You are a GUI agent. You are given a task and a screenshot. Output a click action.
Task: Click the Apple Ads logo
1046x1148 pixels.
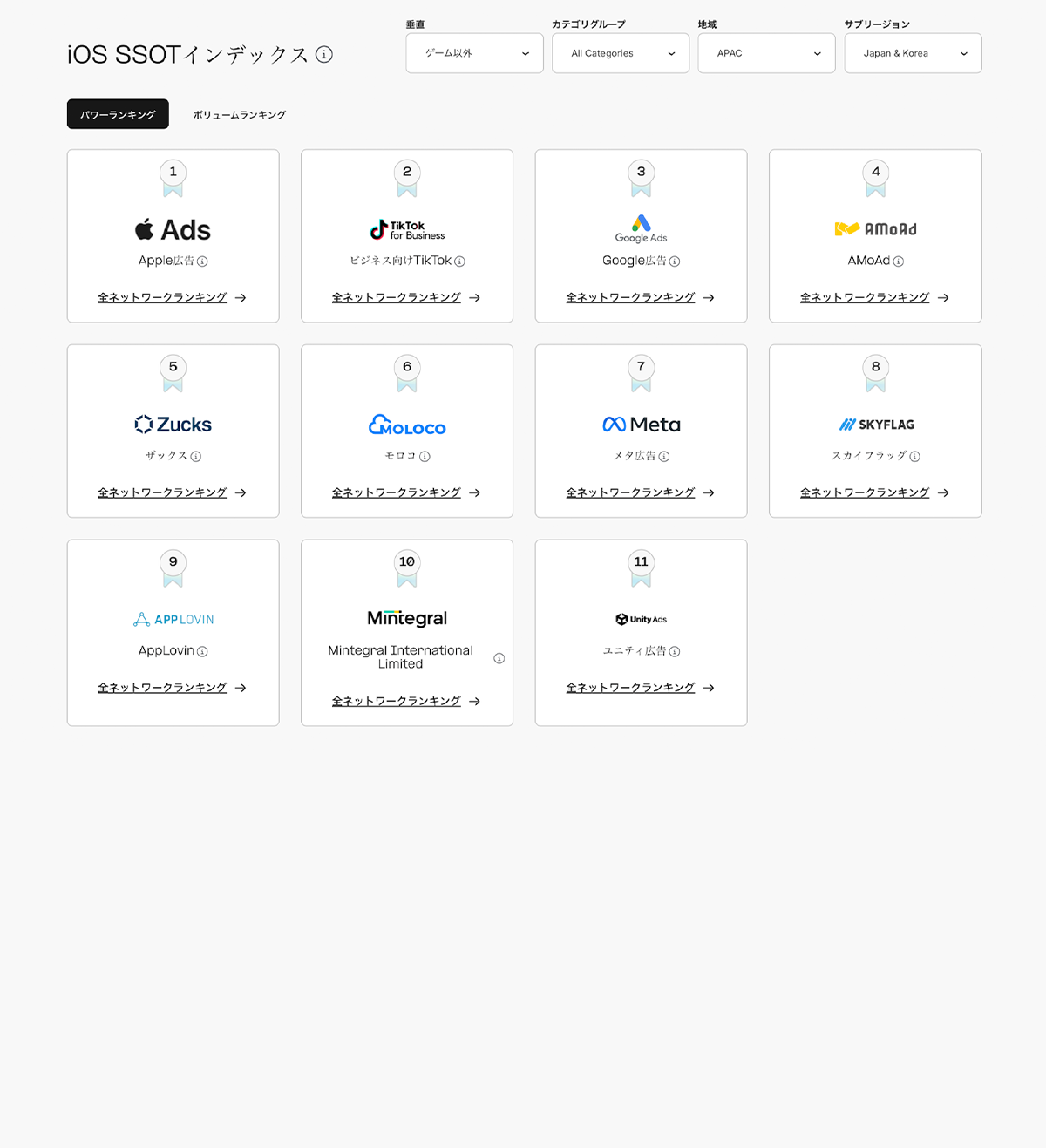pyautogui.click(x=173, y=230)
